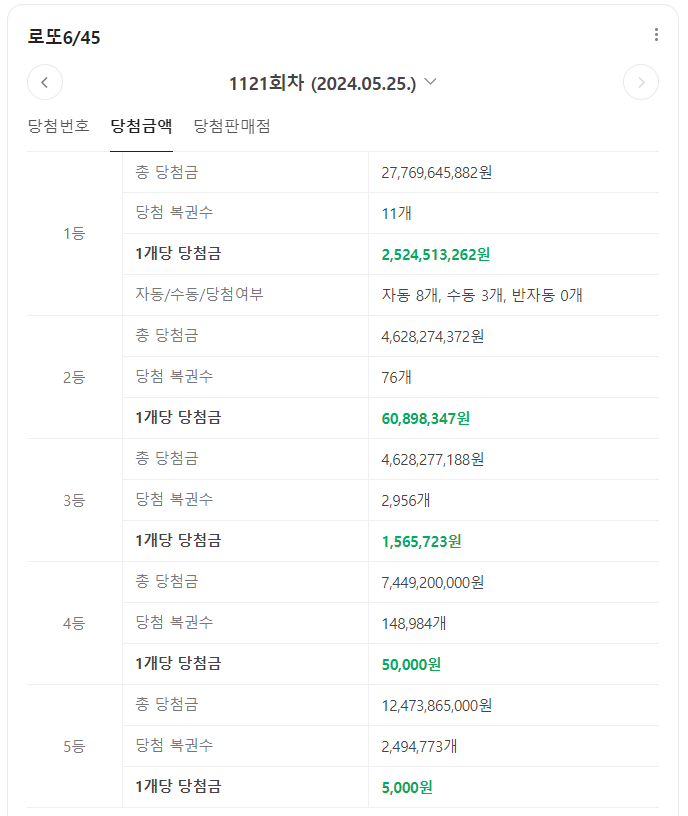Click the first-place prize 2,524,513,262원

click(x=436, y=254)
